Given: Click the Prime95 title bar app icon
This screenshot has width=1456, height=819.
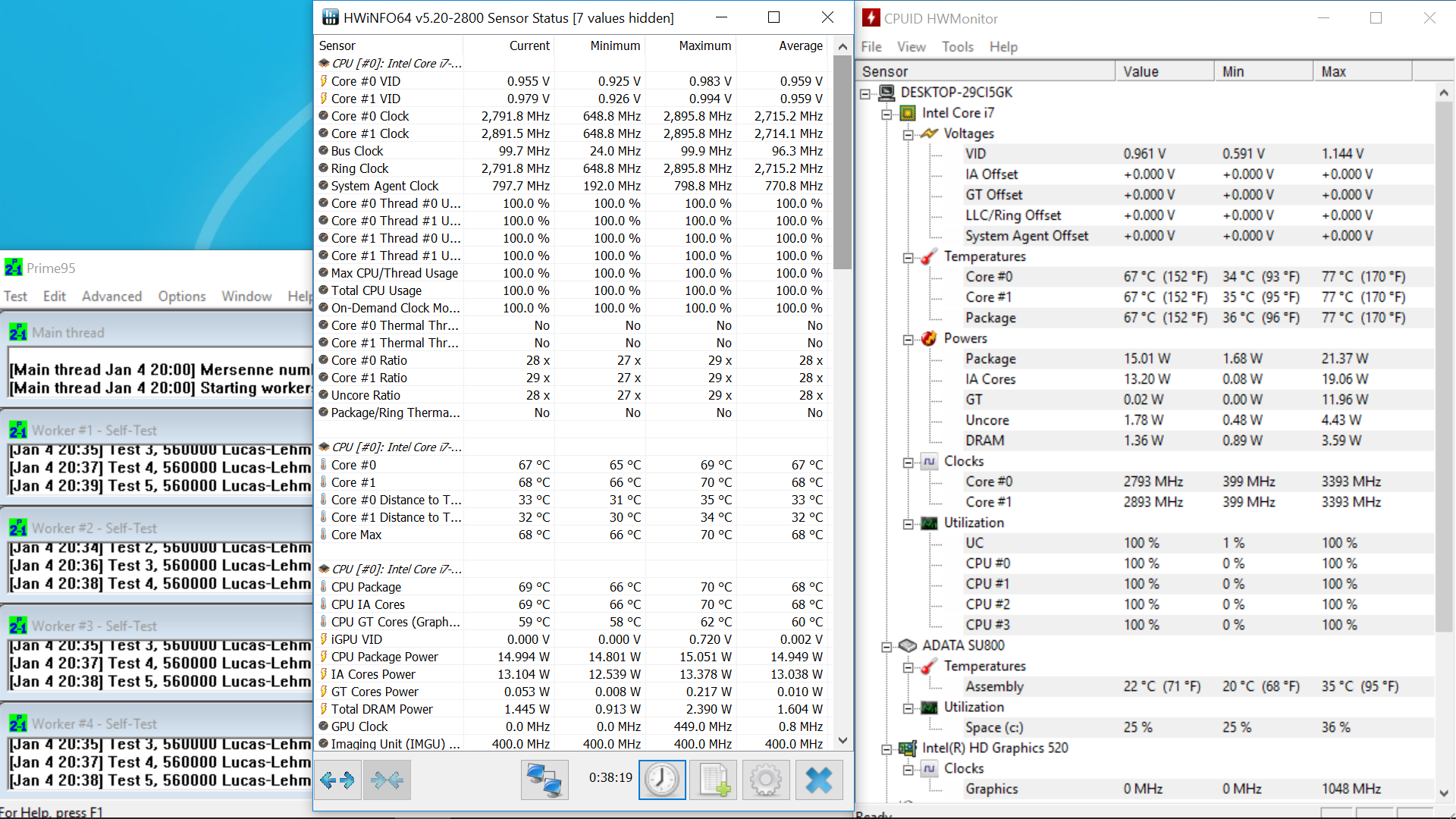Looking at the screenshot, I should tap(14, 268).
